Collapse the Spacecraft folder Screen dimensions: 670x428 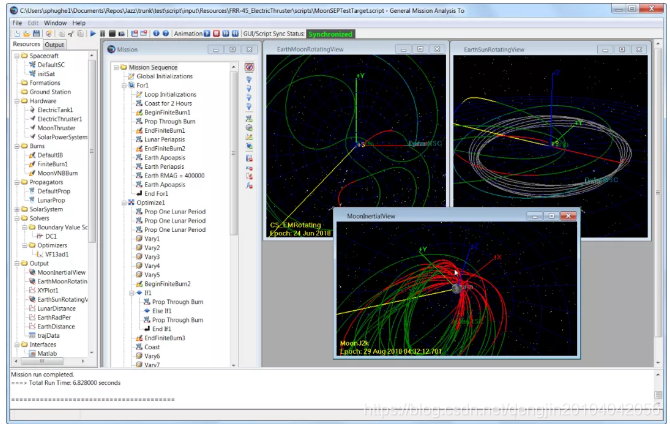pyautogui.click(x=16, y=55)
